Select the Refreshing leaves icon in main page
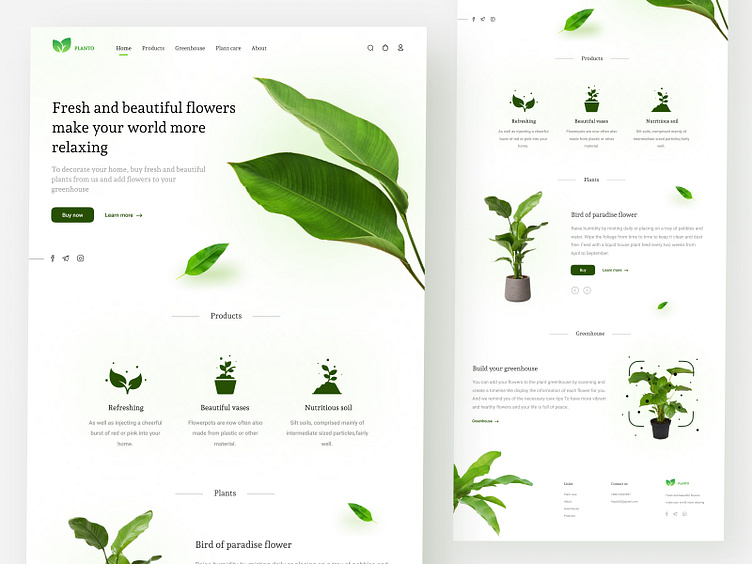752x564 pixels. pyautogui.click(x=126, y=378)
